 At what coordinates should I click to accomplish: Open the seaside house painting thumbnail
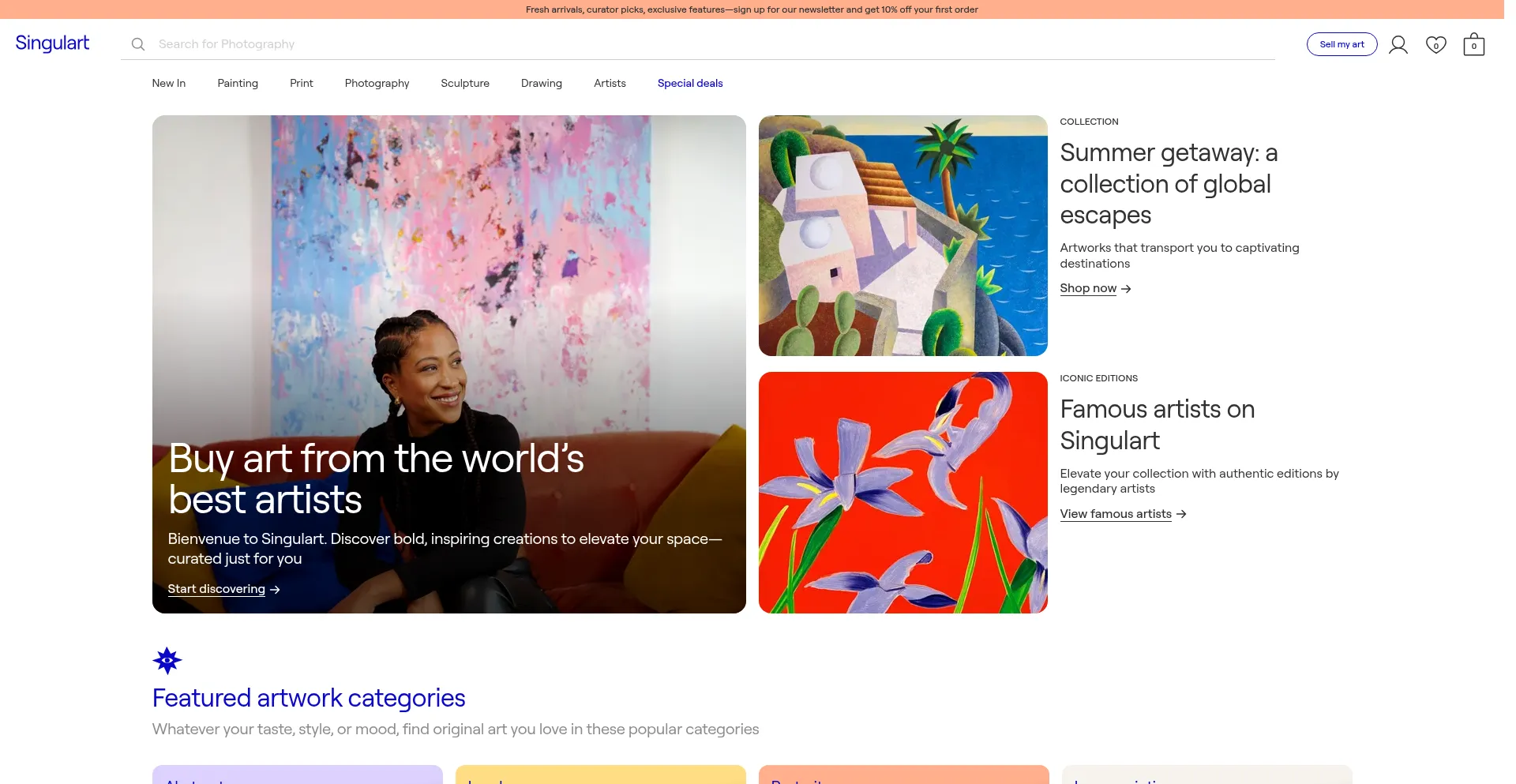pyautogui.click(x=902, y=235)
